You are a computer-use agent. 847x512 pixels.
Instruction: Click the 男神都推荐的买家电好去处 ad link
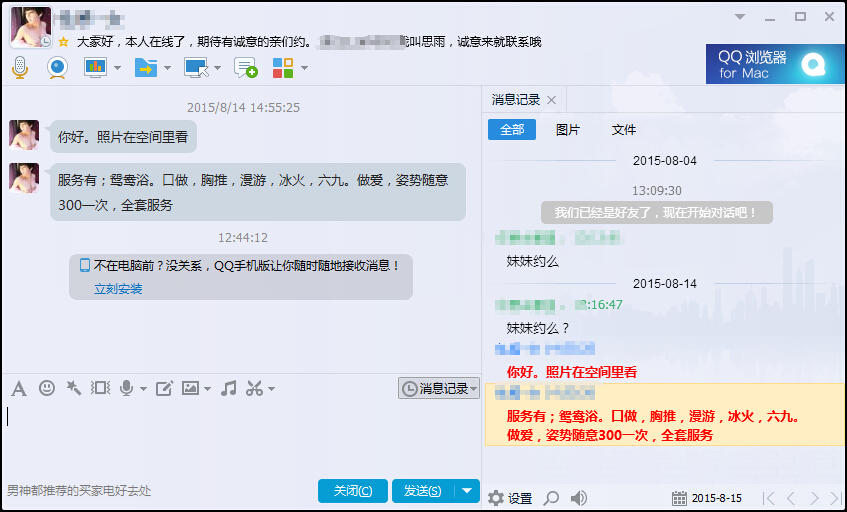[x=78, y=491]
